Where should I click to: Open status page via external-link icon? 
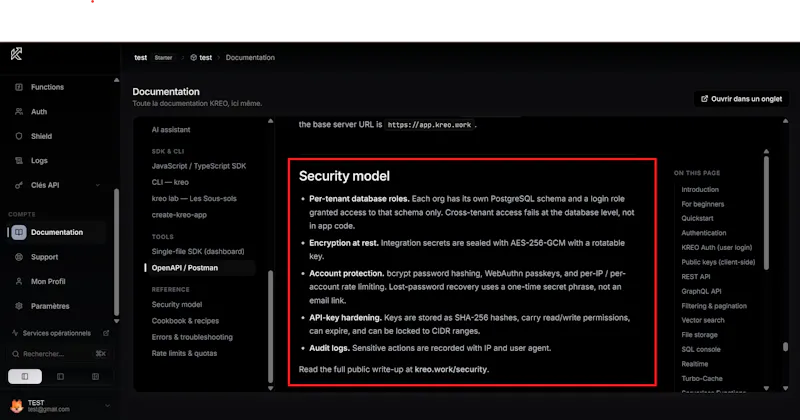(x=106, y=333)
